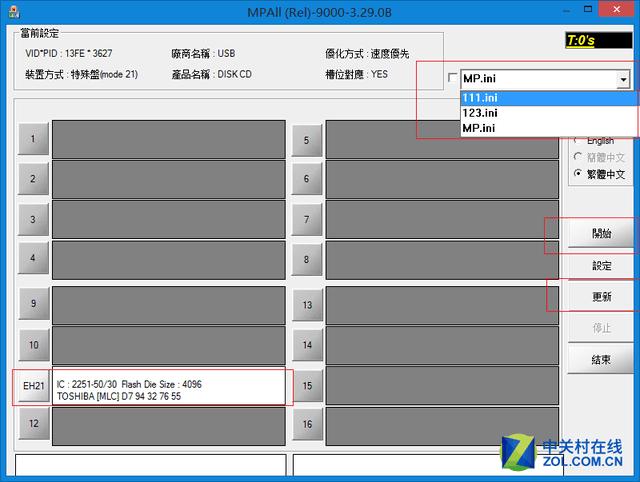The image size is (640, 482).
Task: Select the English language radio button
Action: [578, 141]
